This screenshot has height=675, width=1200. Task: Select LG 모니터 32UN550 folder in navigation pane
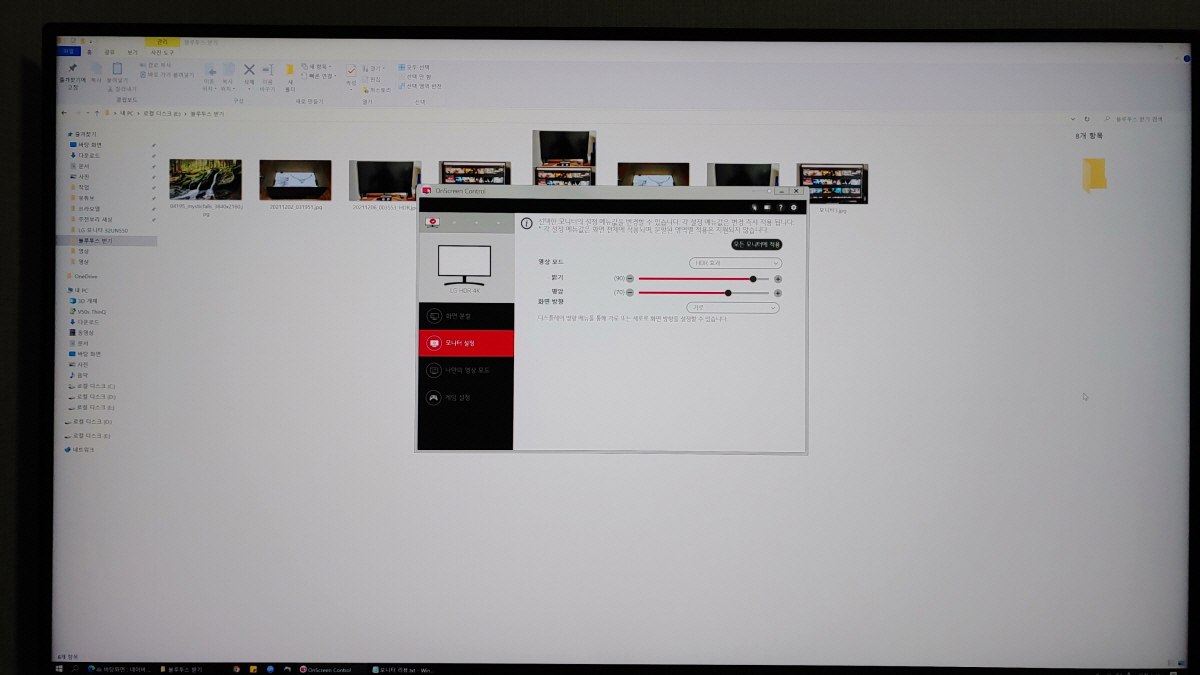97,230
